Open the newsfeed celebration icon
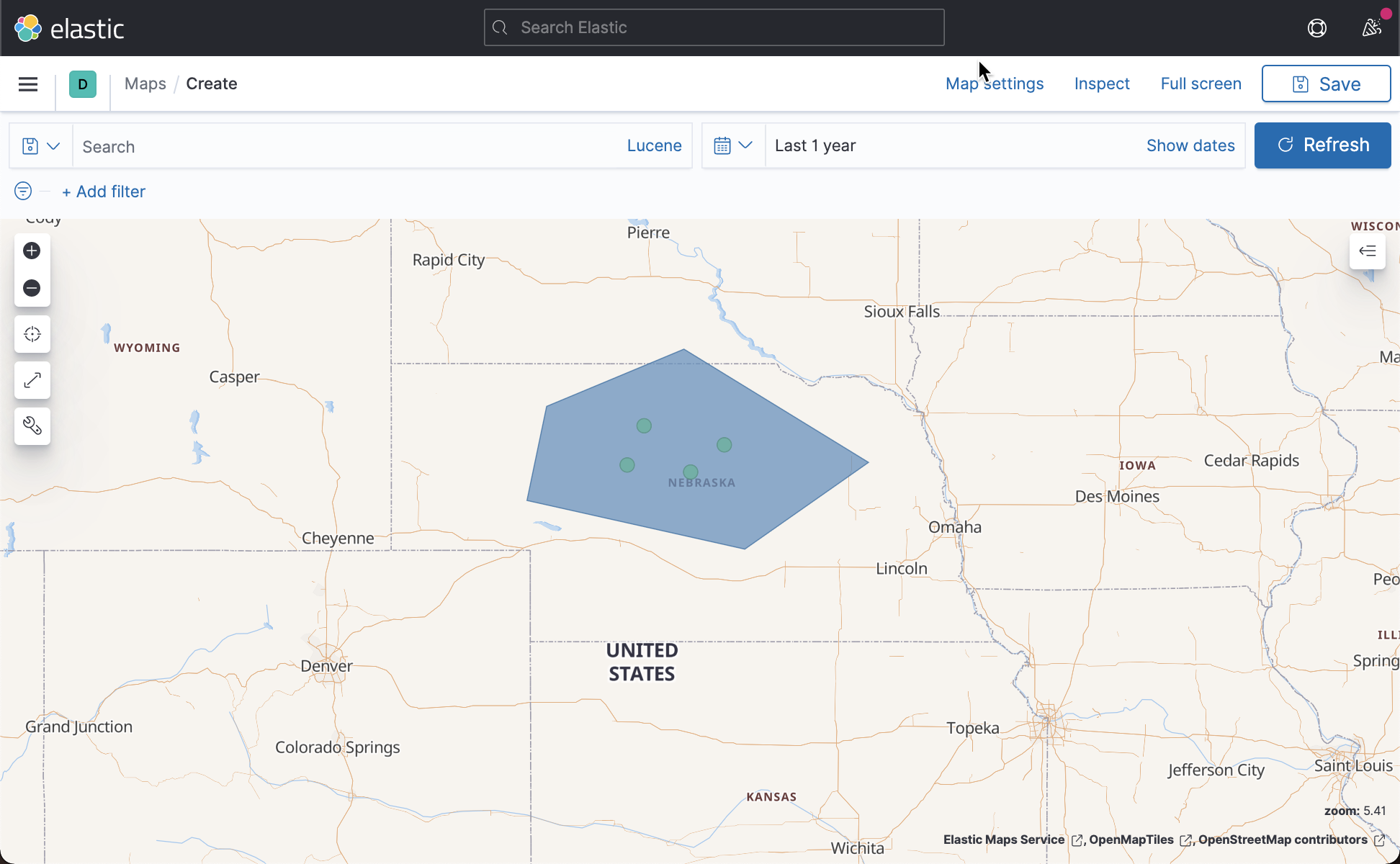 tap(1371, 28)
